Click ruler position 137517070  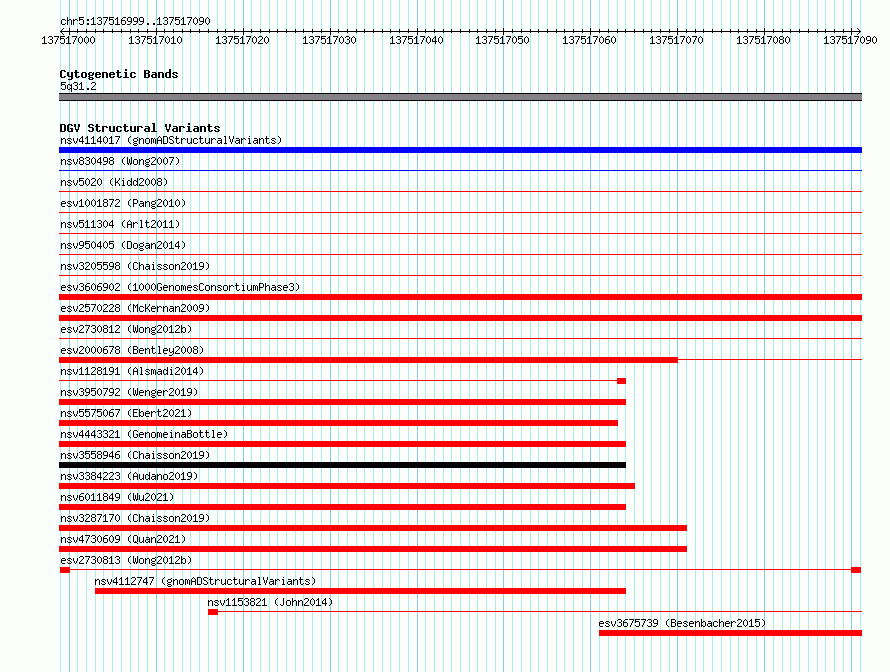click(676, 40)
